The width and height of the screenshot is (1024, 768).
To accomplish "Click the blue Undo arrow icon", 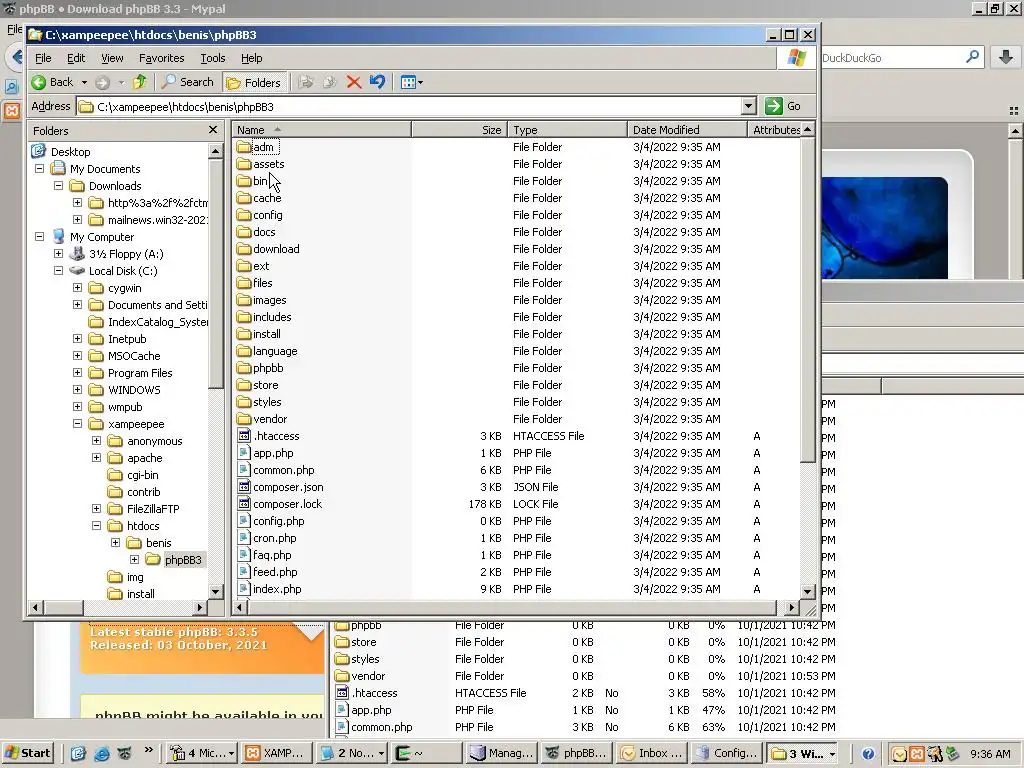I will tap(377, 82).
